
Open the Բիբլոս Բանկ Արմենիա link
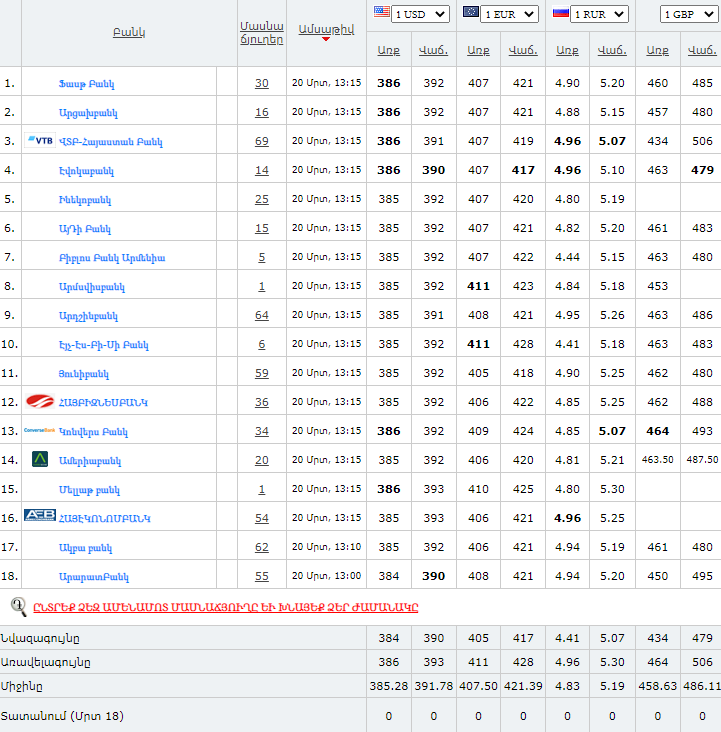tap(112, 258)
